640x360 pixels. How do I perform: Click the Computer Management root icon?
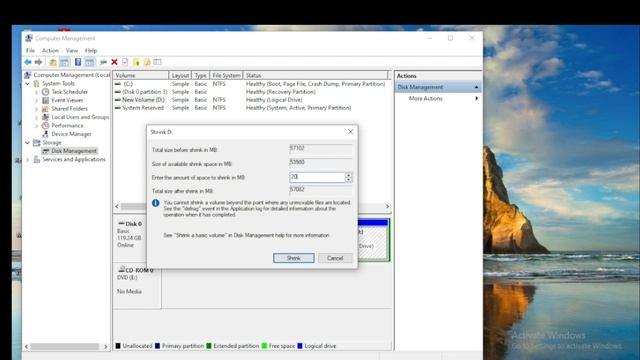pyautogui.click(x=28, y=75)
